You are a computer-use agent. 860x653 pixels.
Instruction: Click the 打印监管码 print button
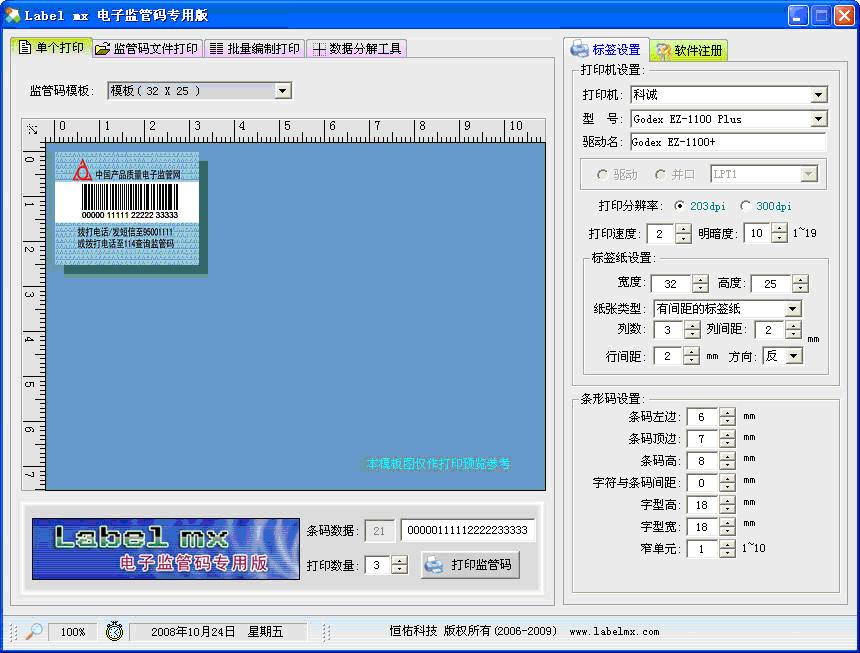[x=471, y=565]
